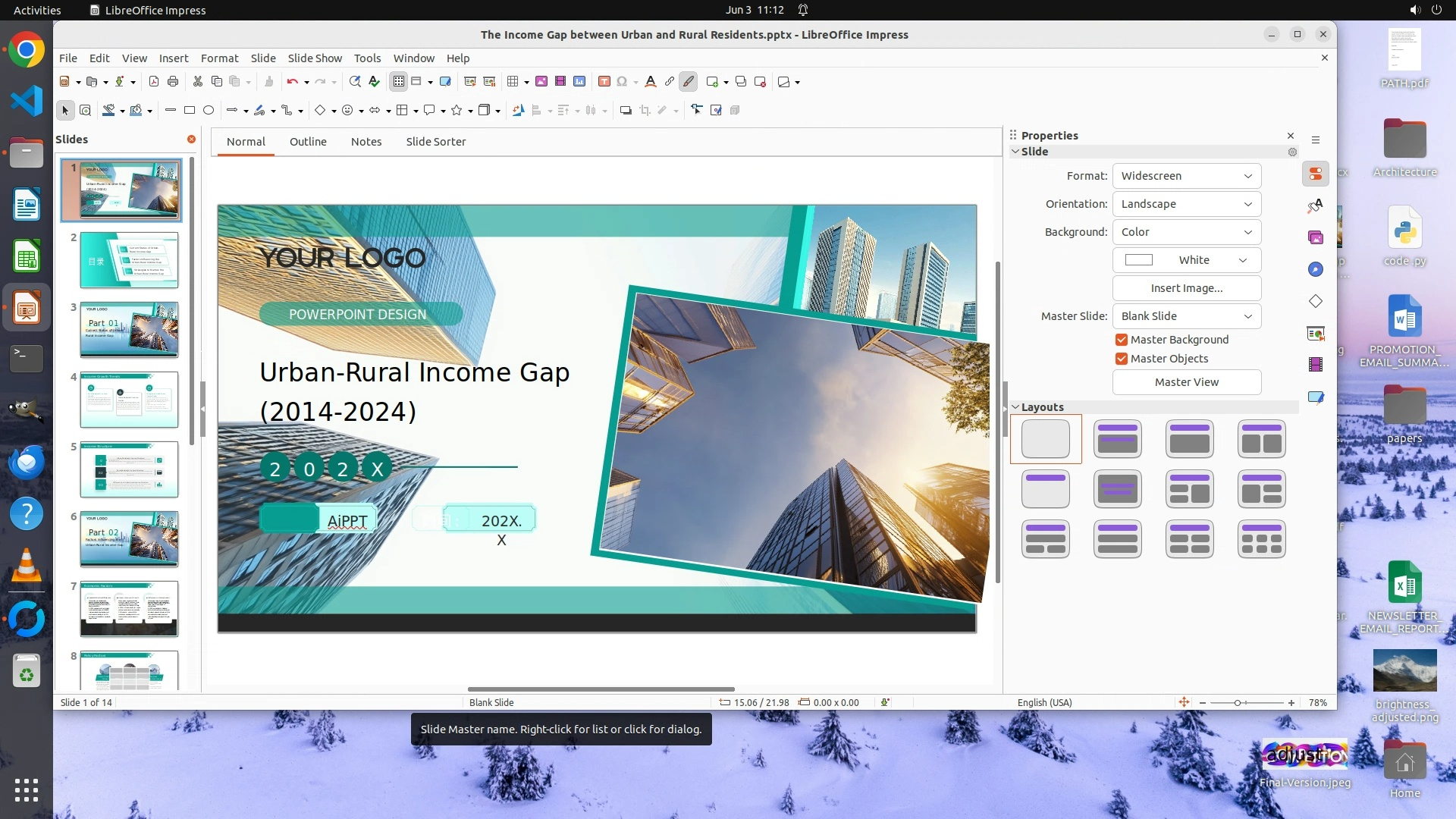Viewport: 1456px width, 819px height.
Task: Open the Navigator sidebar deck icon
Action: [1316, 269]
